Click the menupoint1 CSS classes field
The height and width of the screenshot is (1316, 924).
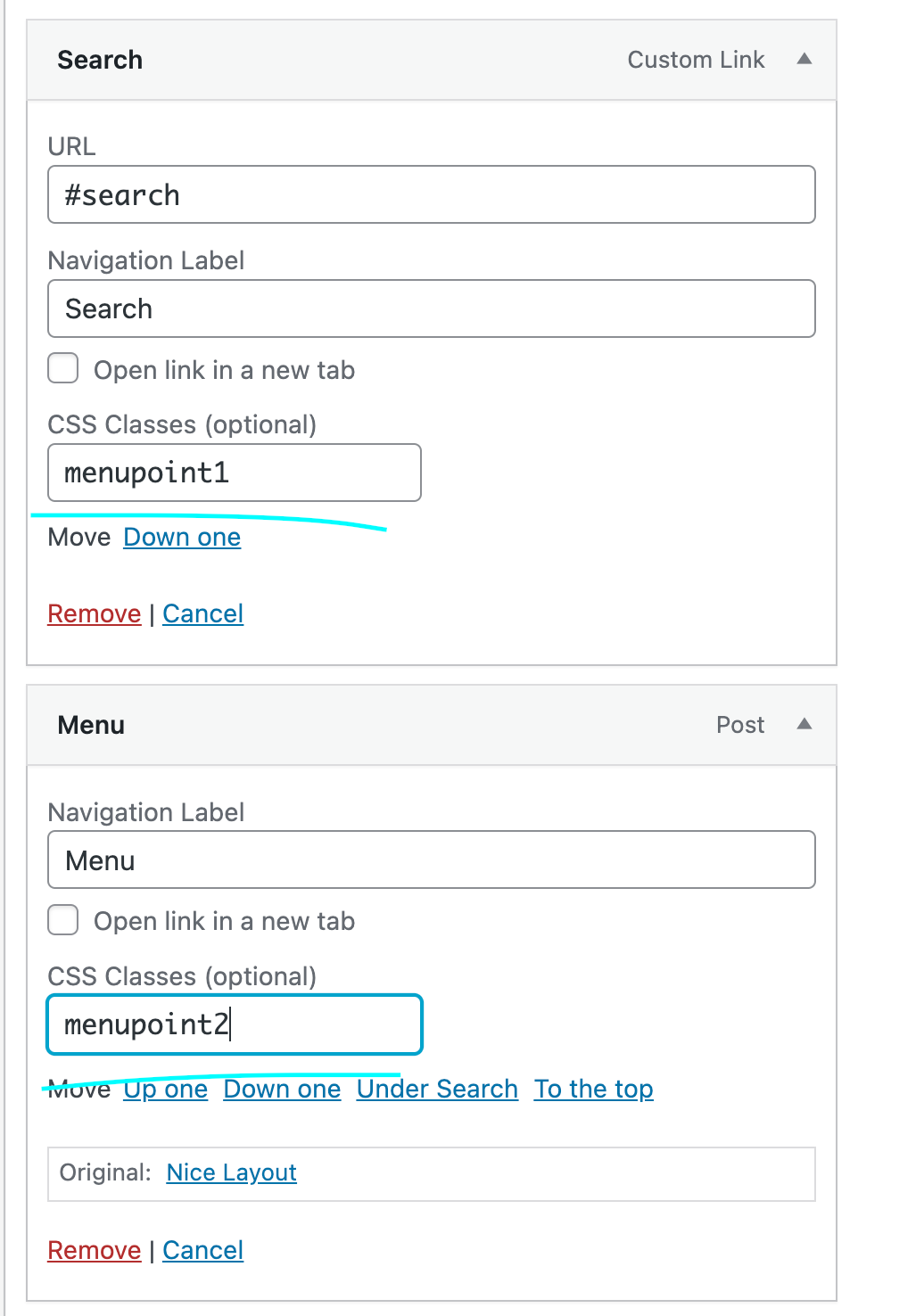click(234, 473)
